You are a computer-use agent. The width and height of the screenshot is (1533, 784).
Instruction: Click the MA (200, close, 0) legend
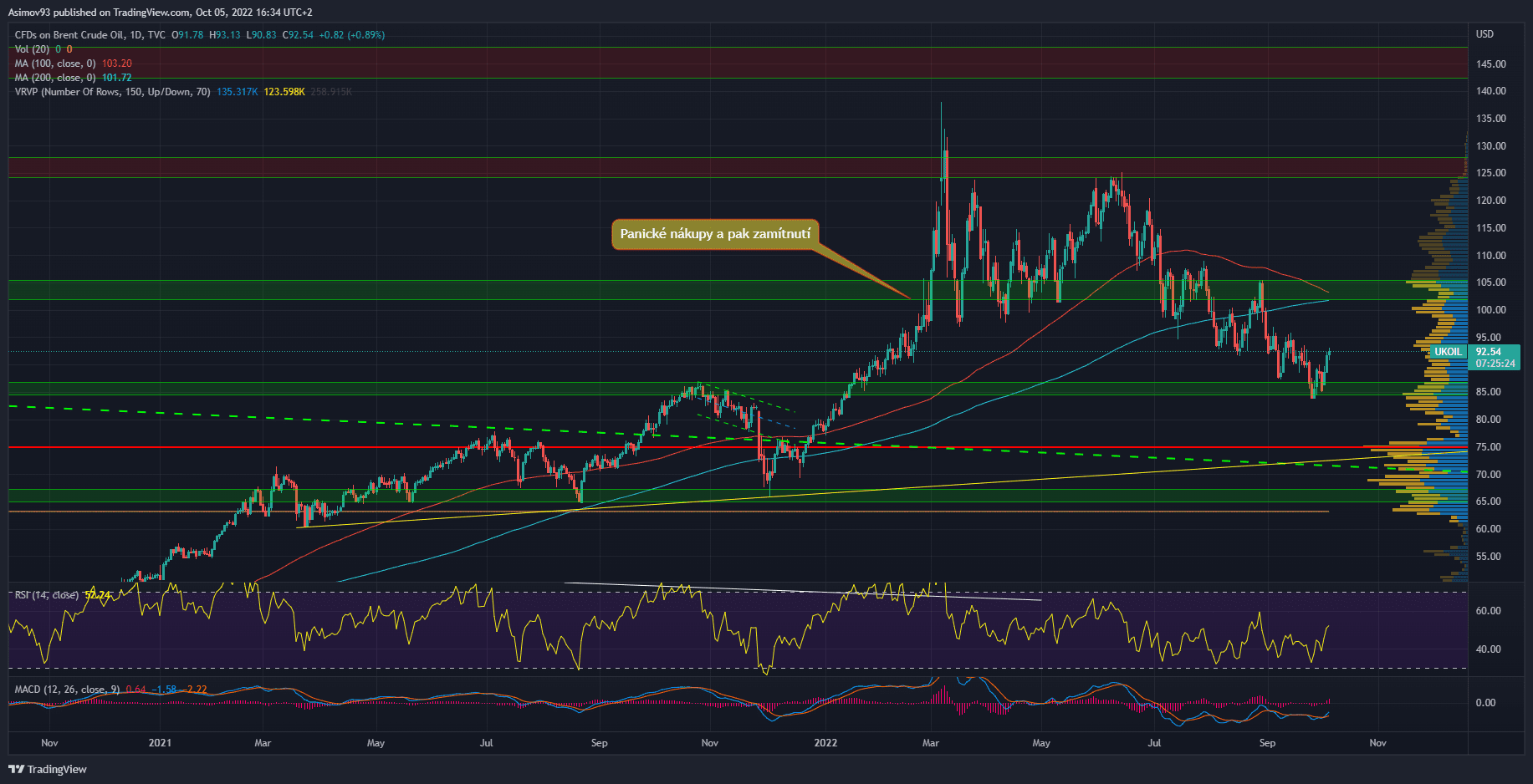(55, 78)
